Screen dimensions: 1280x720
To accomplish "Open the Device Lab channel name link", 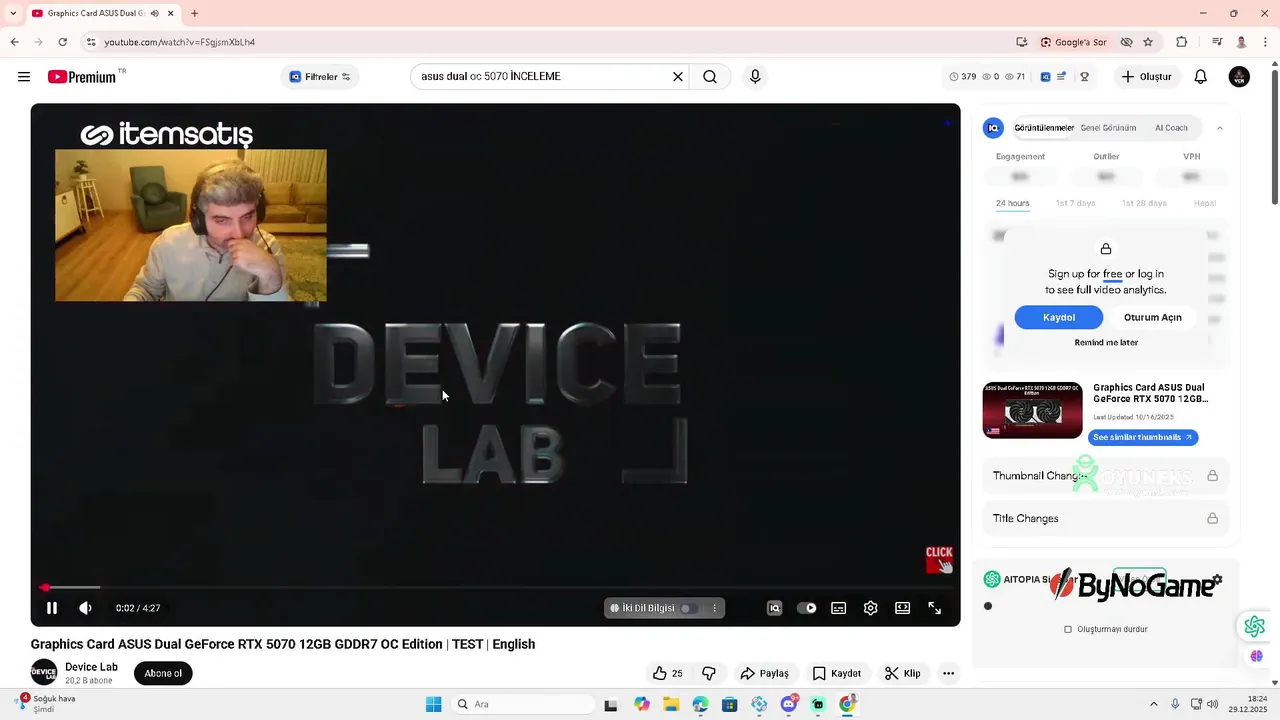I will point(91,667).
